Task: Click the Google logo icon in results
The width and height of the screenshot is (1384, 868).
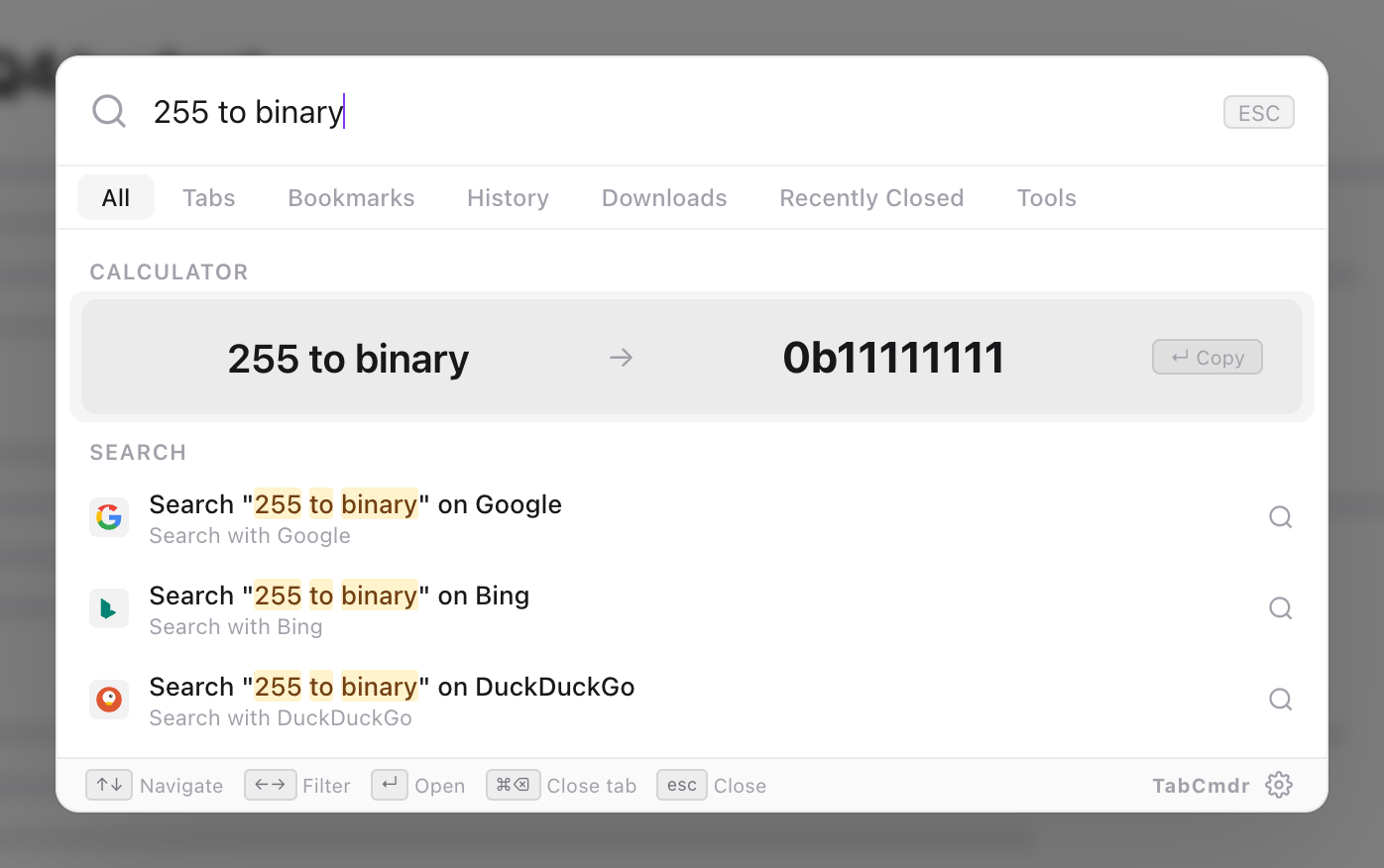Action: click(x=109, y=517)
